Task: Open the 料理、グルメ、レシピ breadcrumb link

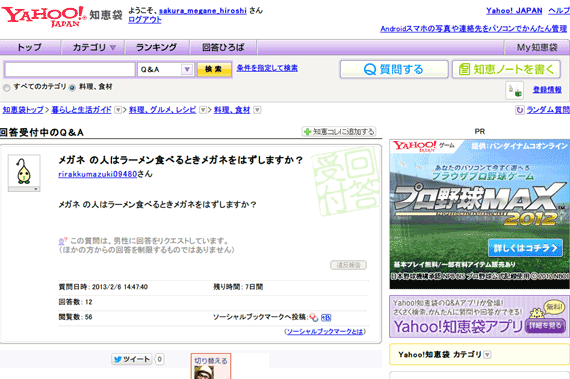Action: [162, 110]
